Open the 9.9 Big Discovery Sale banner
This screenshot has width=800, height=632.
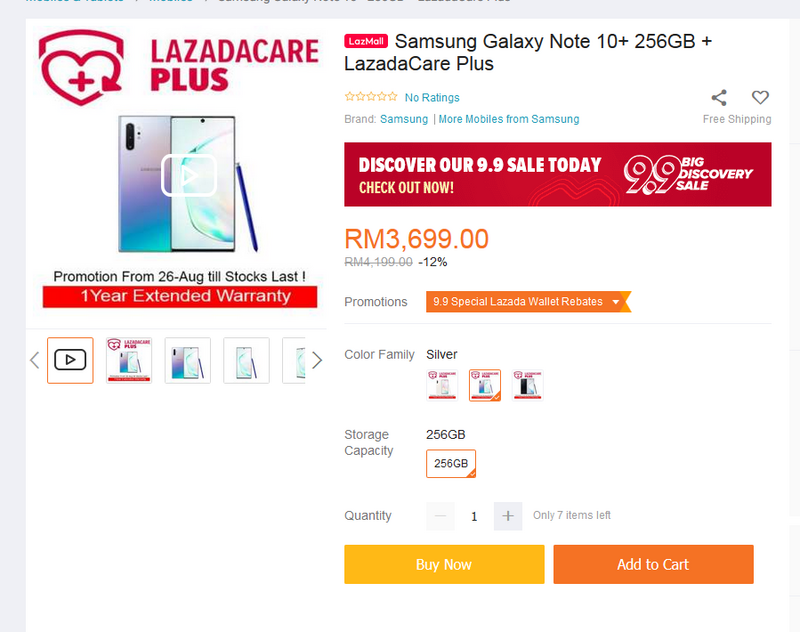tap(558, 174)
